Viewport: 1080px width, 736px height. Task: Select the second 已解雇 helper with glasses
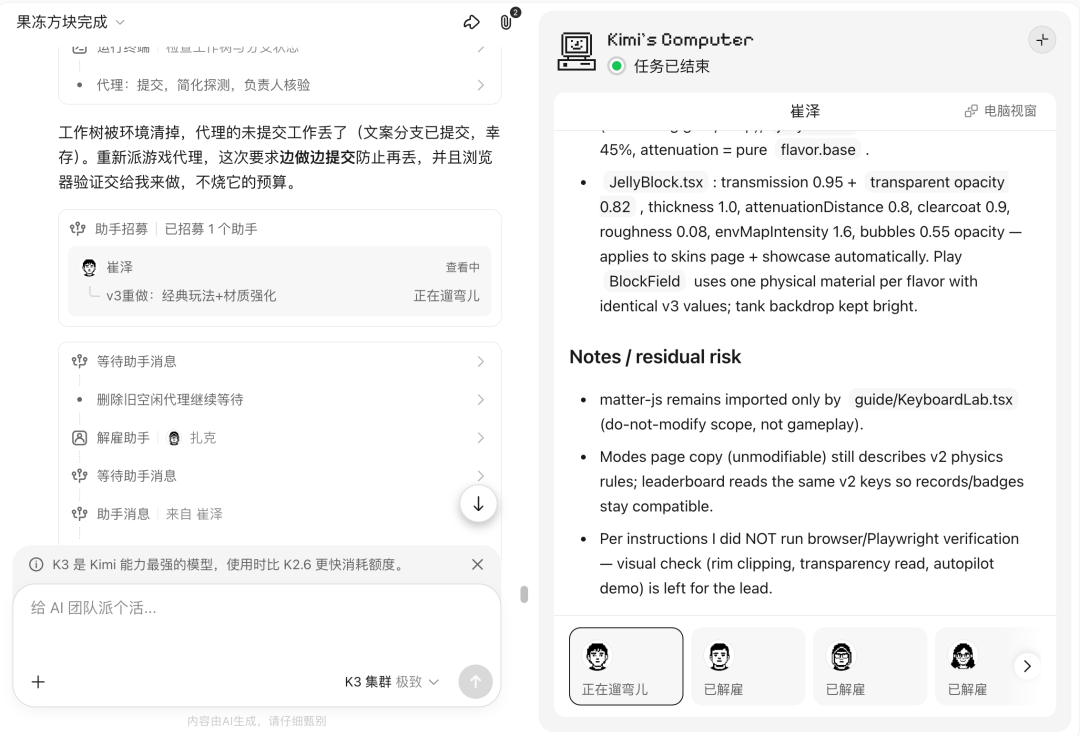click(x=870, y=666)
